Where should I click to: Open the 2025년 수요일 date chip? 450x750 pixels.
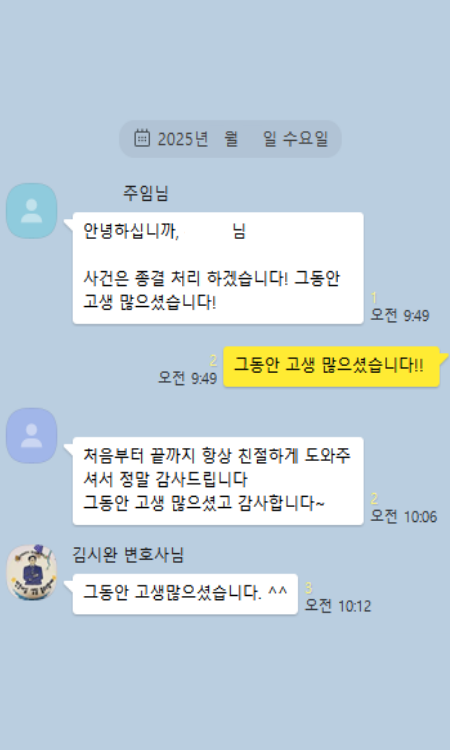(x=230, y=139)
